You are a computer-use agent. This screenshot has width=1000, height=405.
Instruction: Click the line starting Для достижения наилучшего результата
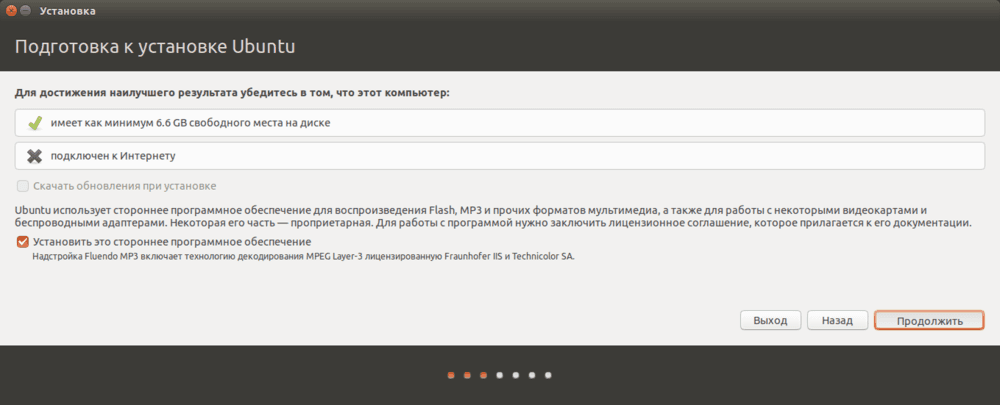pyautogui.click(x=232, y=93)
